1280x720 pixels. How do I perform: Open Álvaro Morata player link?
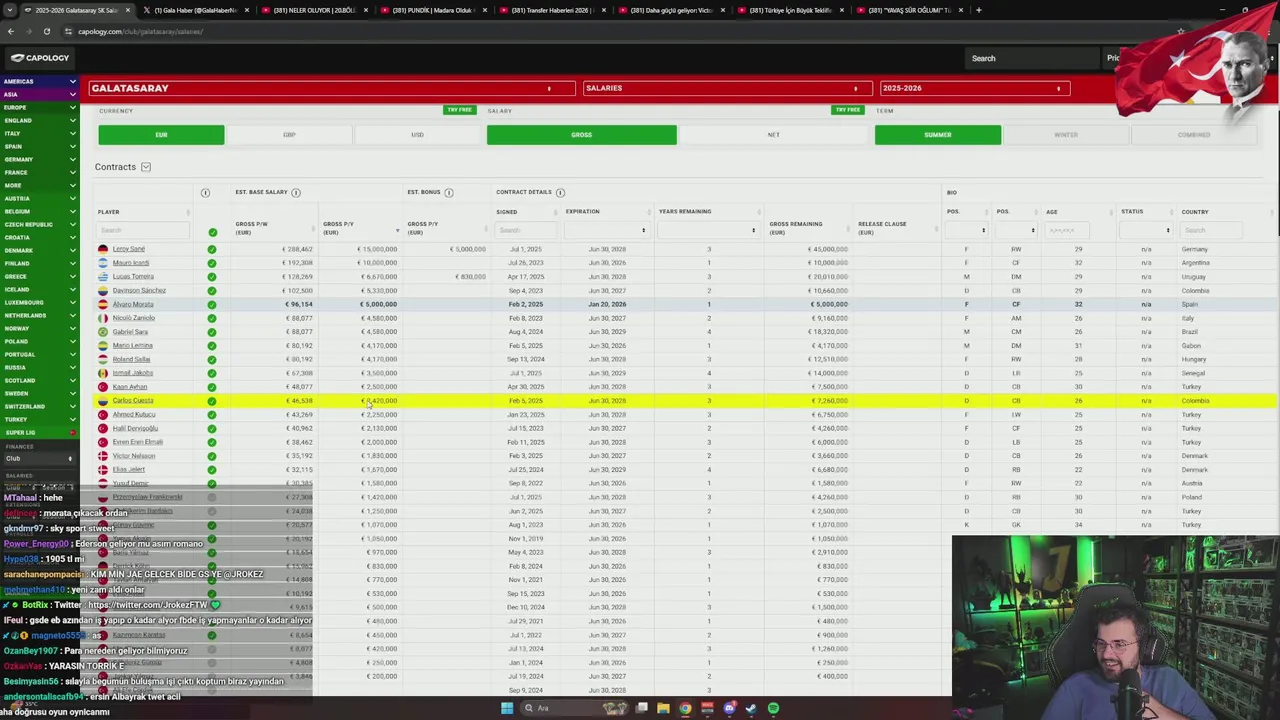pyautogui.click(x=133, y=304)
